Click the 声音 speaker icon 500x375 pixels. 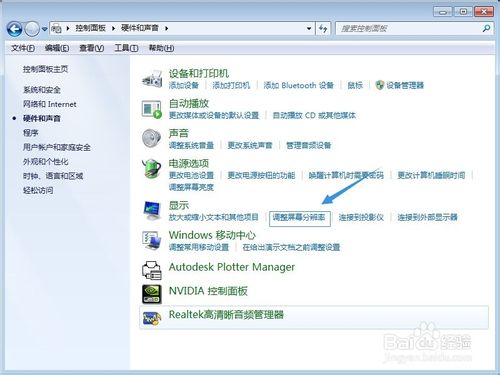click(152, 138)
